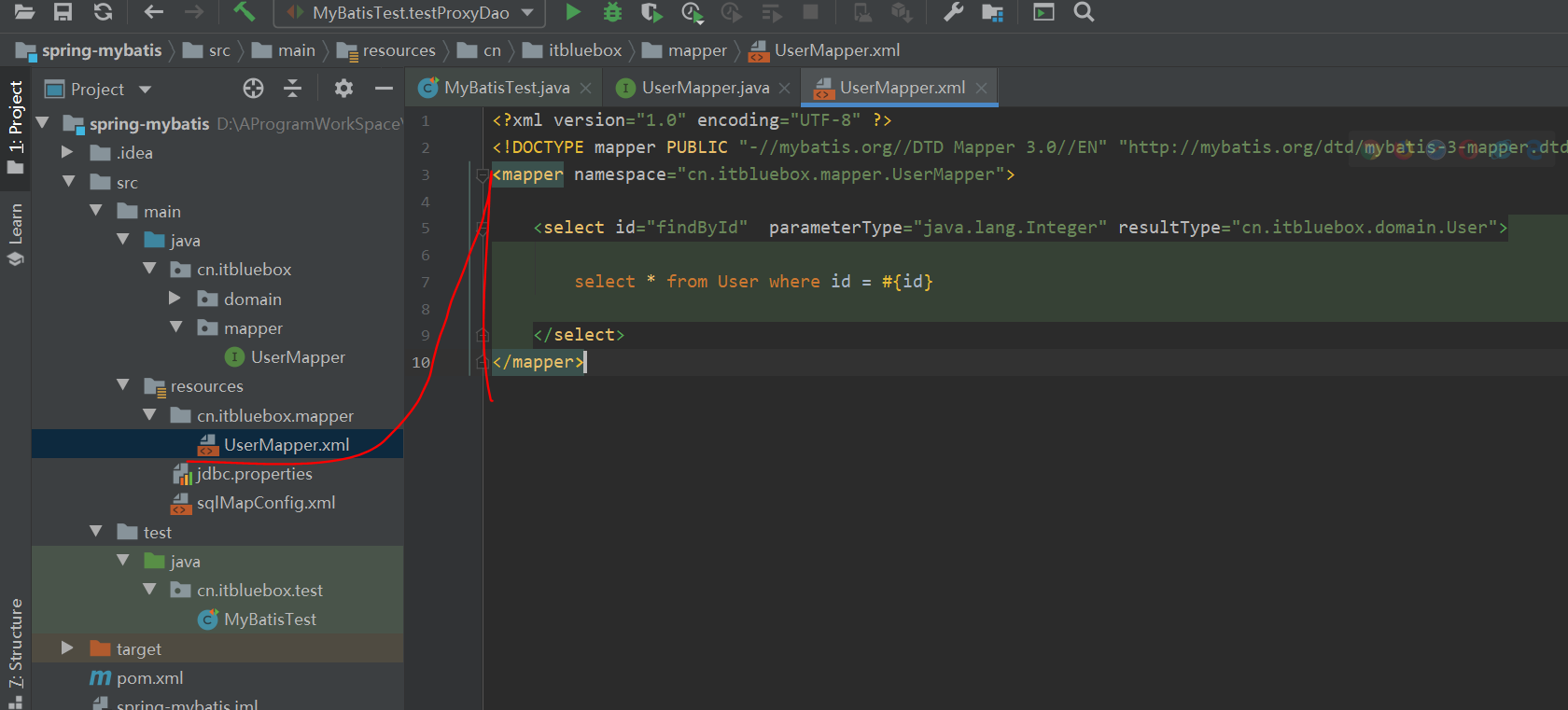
Task: Open the Project view selector dropdown
Action: (98, 90)
